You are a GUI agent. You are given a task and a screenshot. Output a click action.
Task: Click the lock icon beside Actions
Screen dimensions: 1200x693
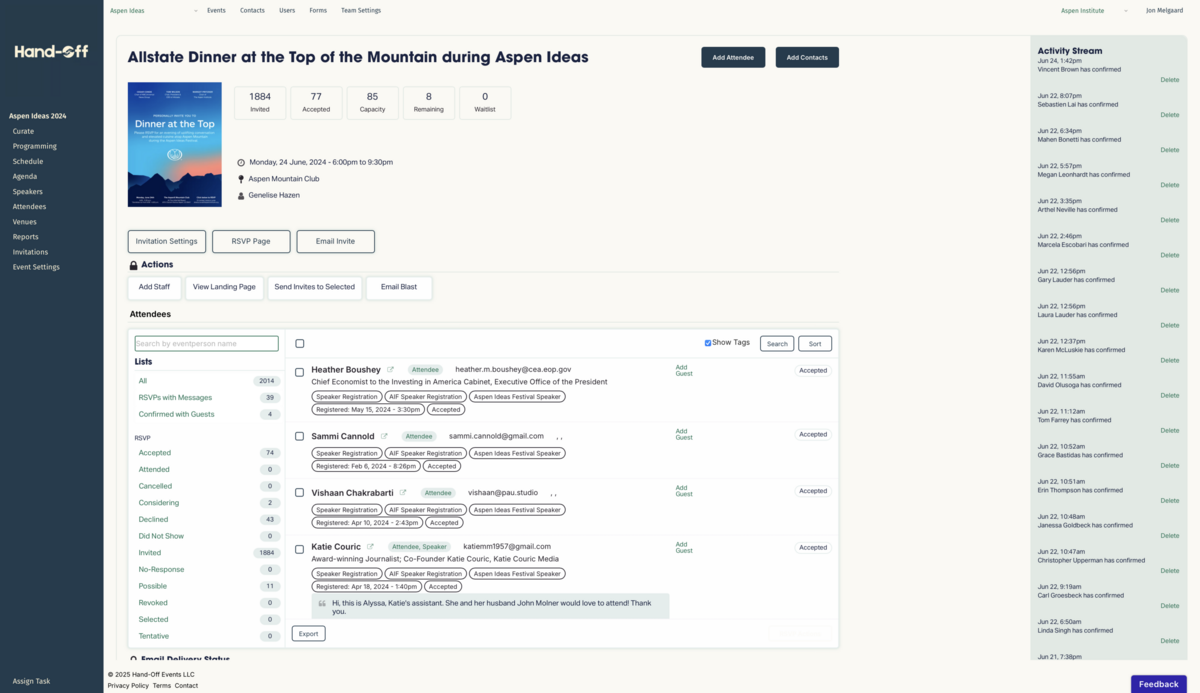tap(134, 265)
